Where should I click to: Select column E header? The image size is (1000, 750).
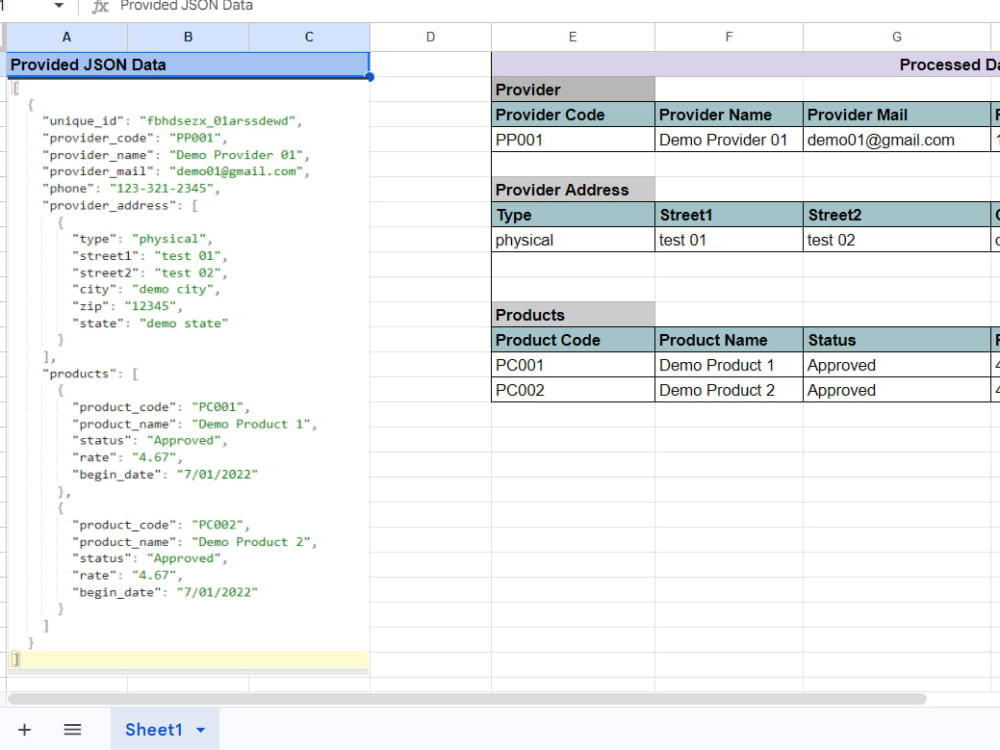(x=573, y=37)
